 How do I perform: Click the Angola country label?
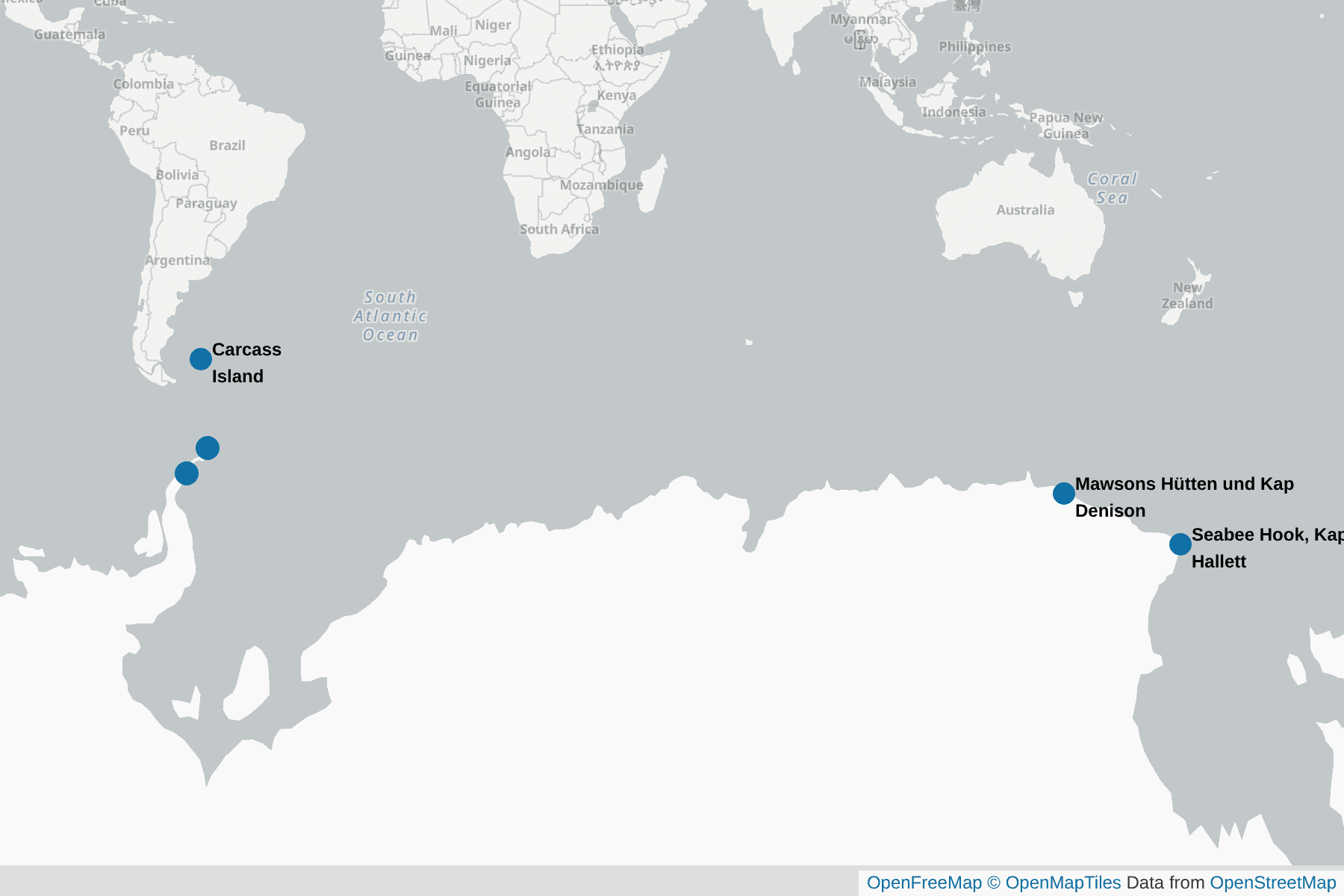[x=528, y=152]
